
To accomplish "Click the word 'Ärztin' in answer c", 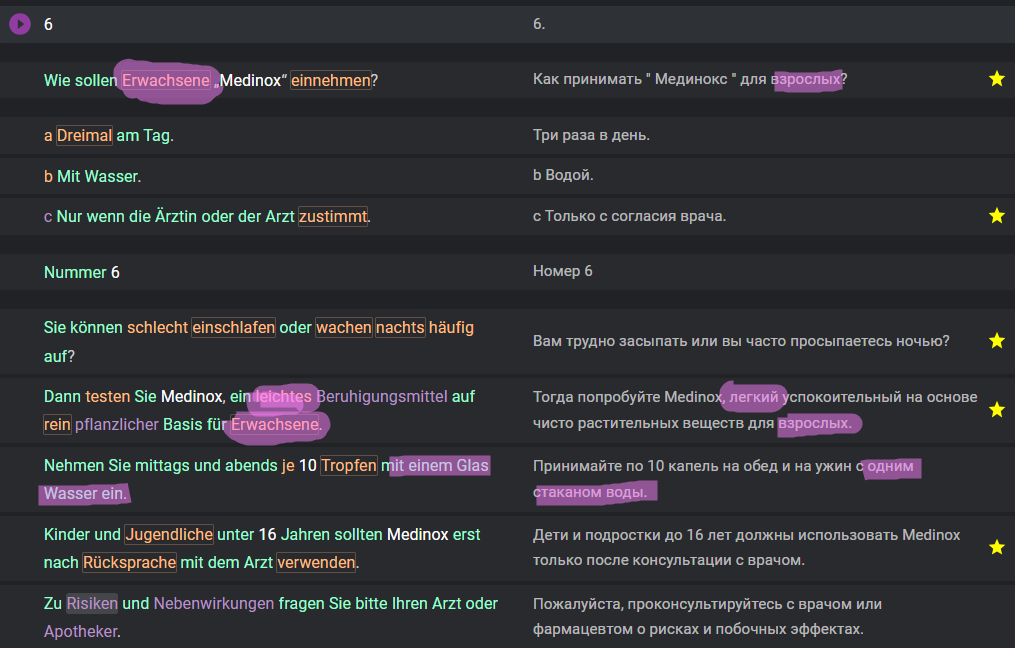I will point(175,216).
